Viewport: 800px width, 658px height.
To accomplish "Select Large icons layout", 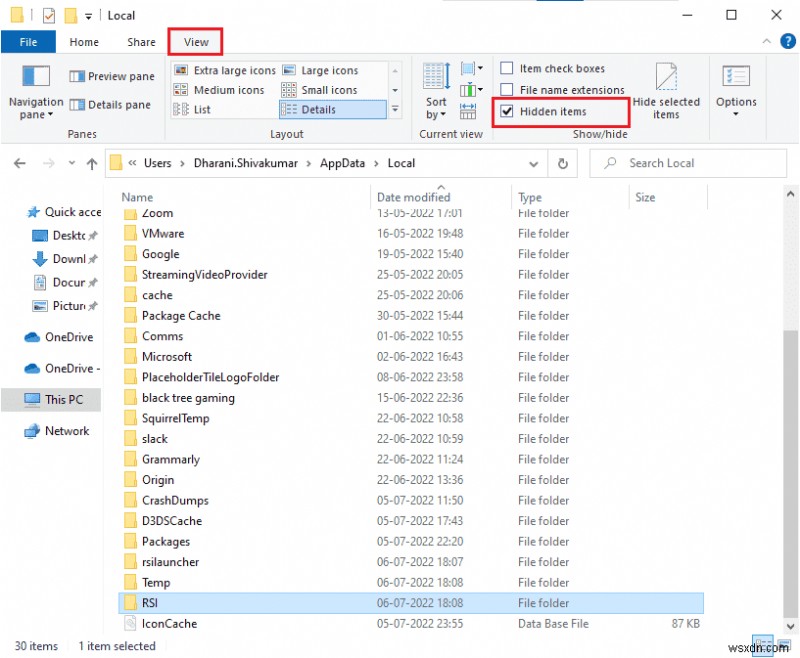I will [x=320, y=70].
